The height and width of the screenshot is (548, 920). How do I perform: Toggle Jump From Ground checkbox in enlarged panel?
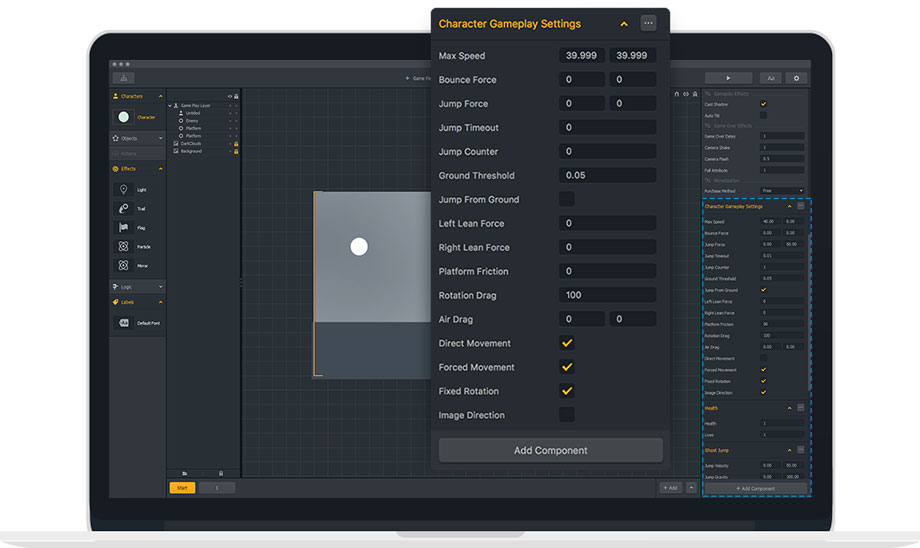coord(567,199)
